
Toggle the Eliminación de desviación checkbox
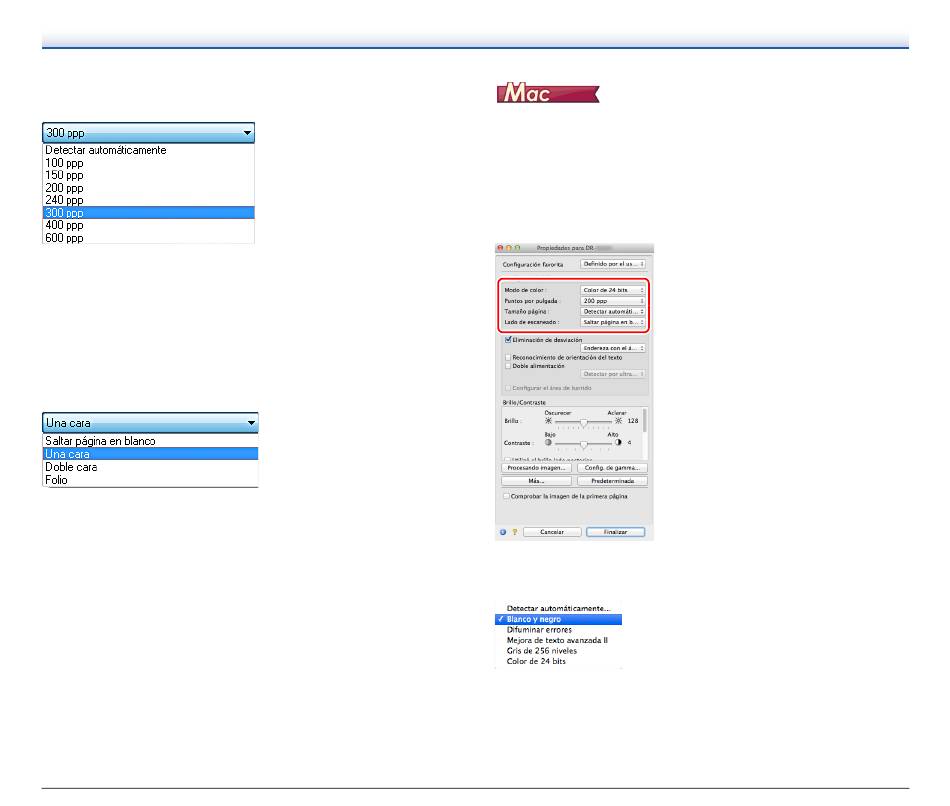(508, 340)
